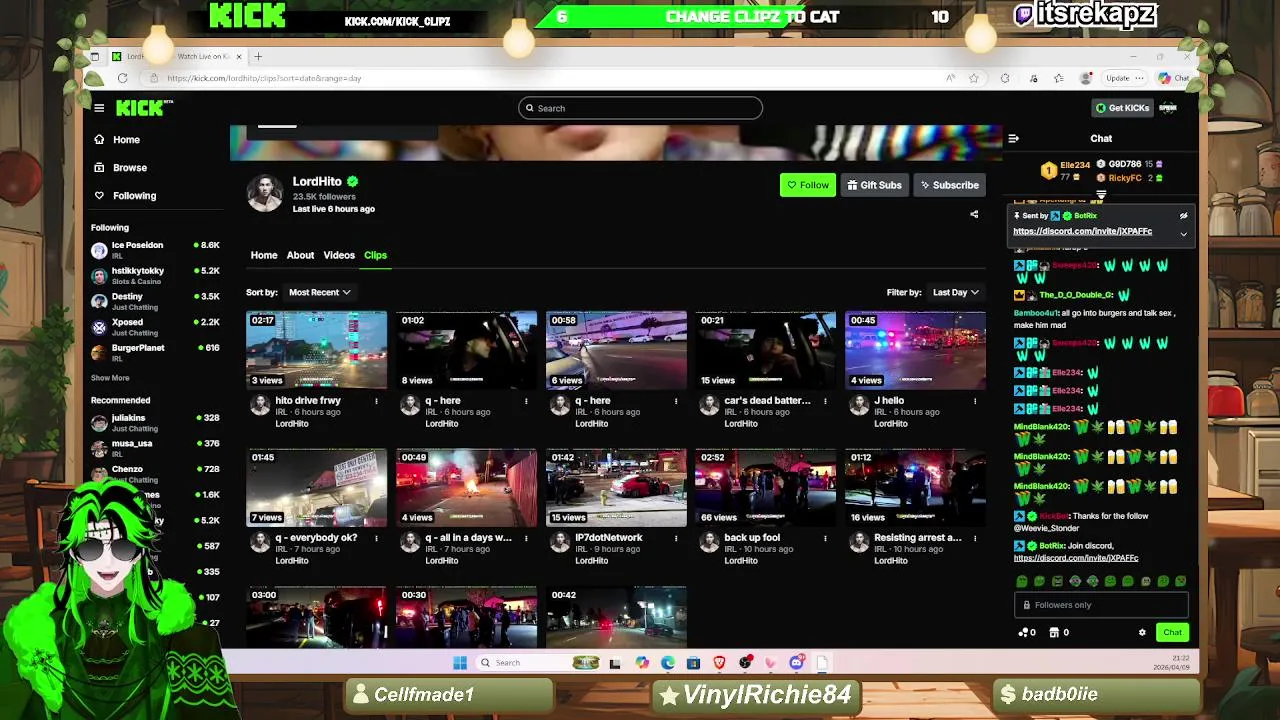The width and height of the screenshot is (1280, 720).
Task: Open Ice Poseidon in the Following list
Action: [155, 249]
